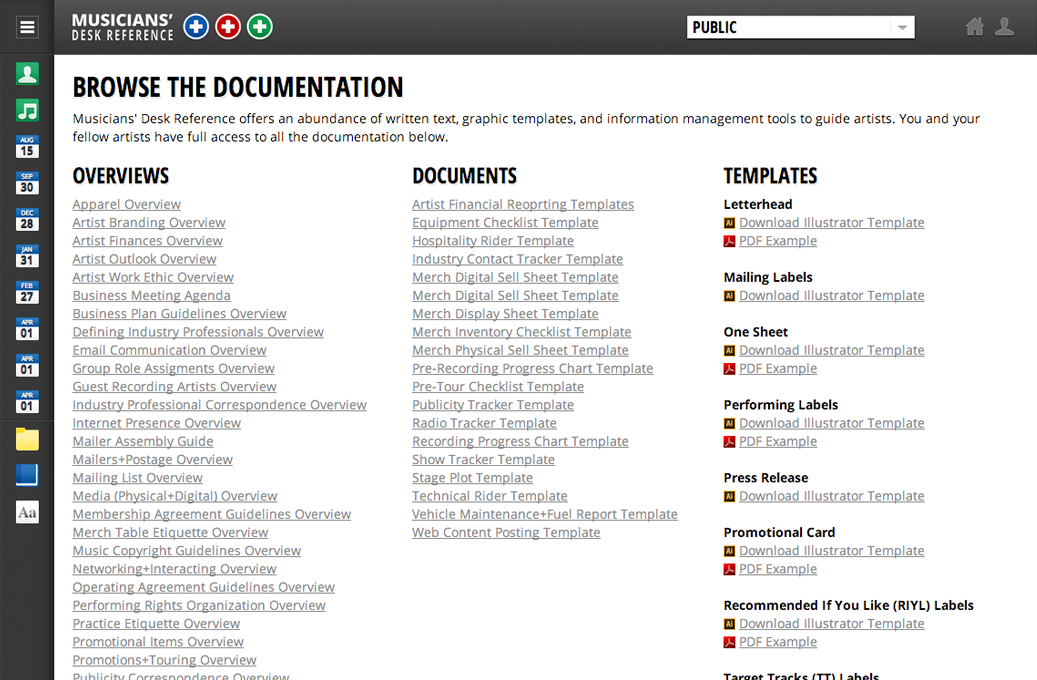Viewport: 1037px width, 680px height.
Task: Open Equipment Checklist Template document
Action: coord(505,223)
